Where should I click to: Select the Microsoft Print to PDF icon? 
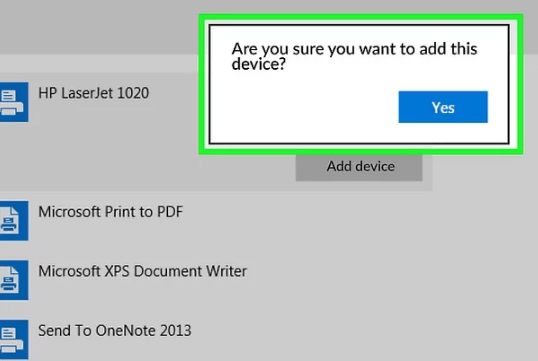(14, 221)
